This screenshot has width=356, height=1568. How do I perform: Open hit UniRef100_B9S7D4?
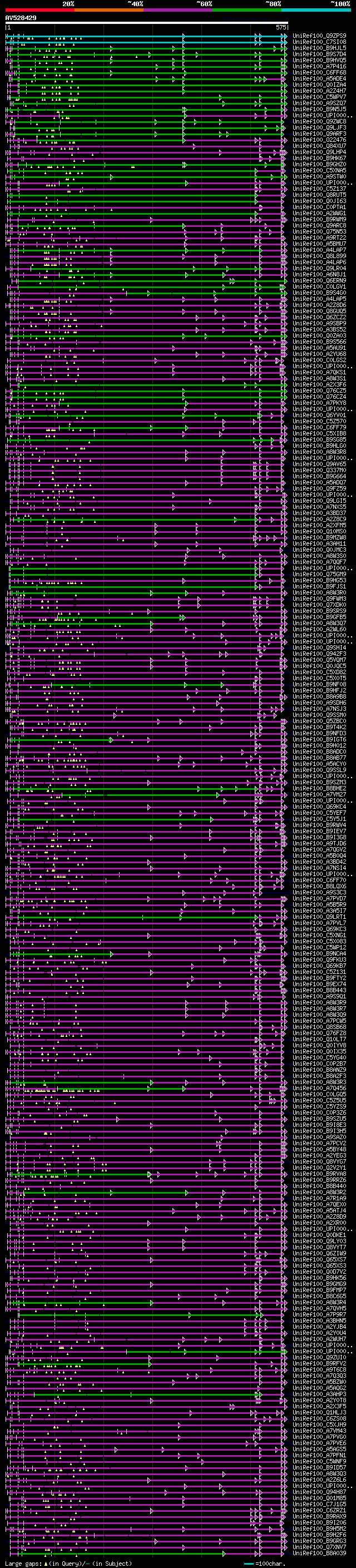319,54
